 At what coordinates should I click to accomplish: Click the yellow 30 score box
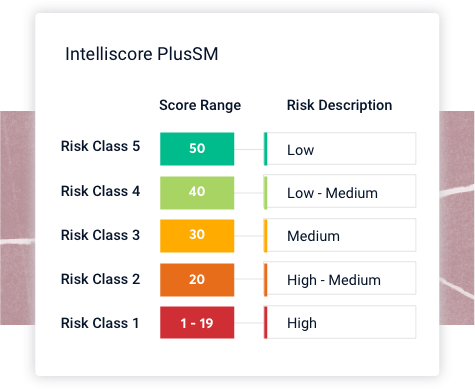point(197,236)
